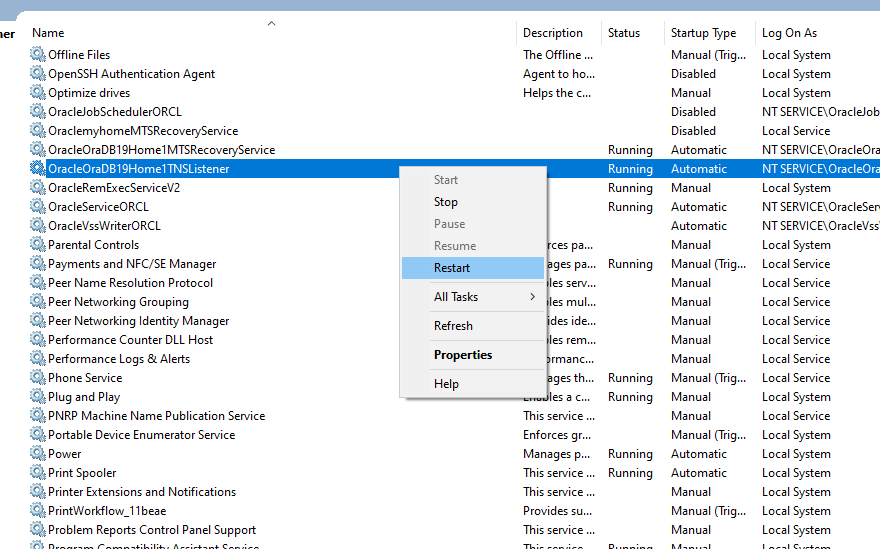Click gear icon of Problem Reports Control Panel Support

coord(38,530)
